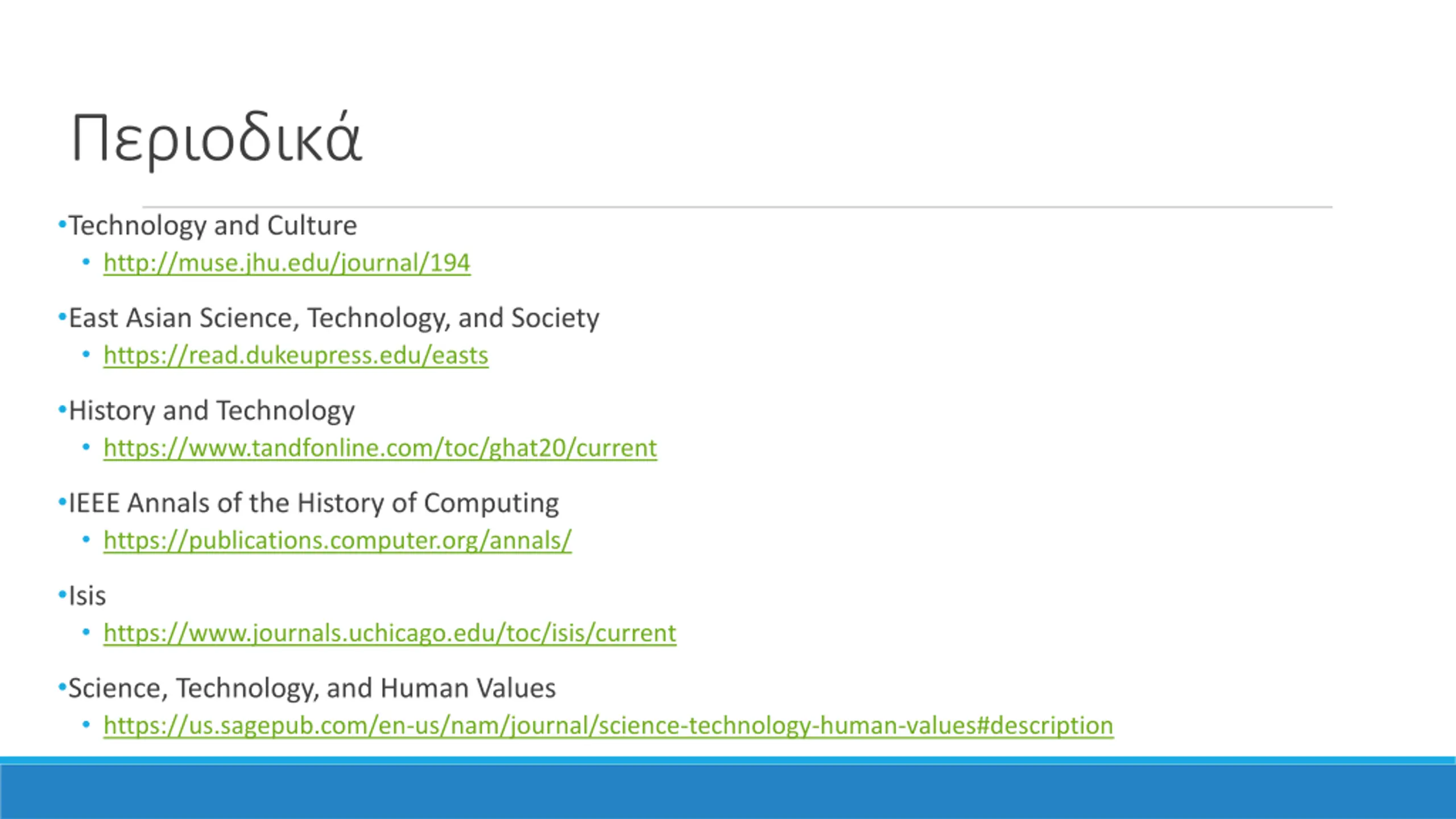The image size is (1456, 819).
Task: Click the 'Περιοδικά' slide title
Action: (217, 139)
